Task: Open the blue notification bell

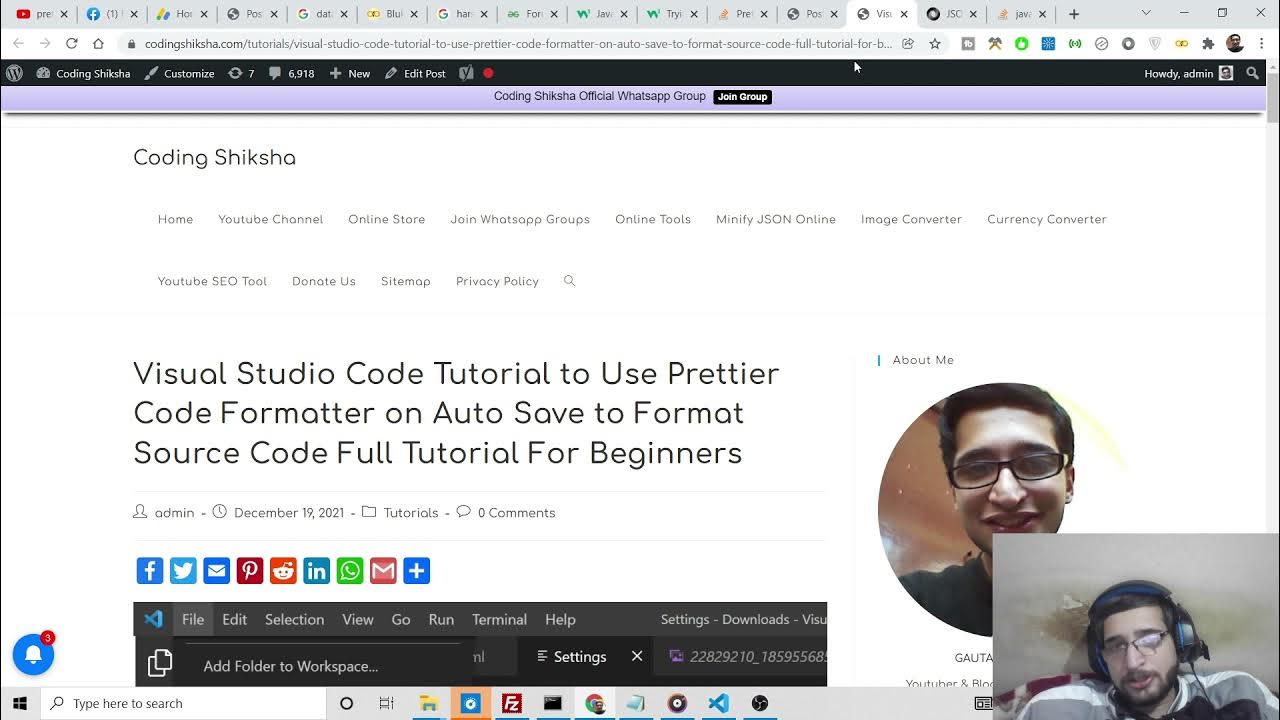Action: pyautogui.click(x=33, y=654)
